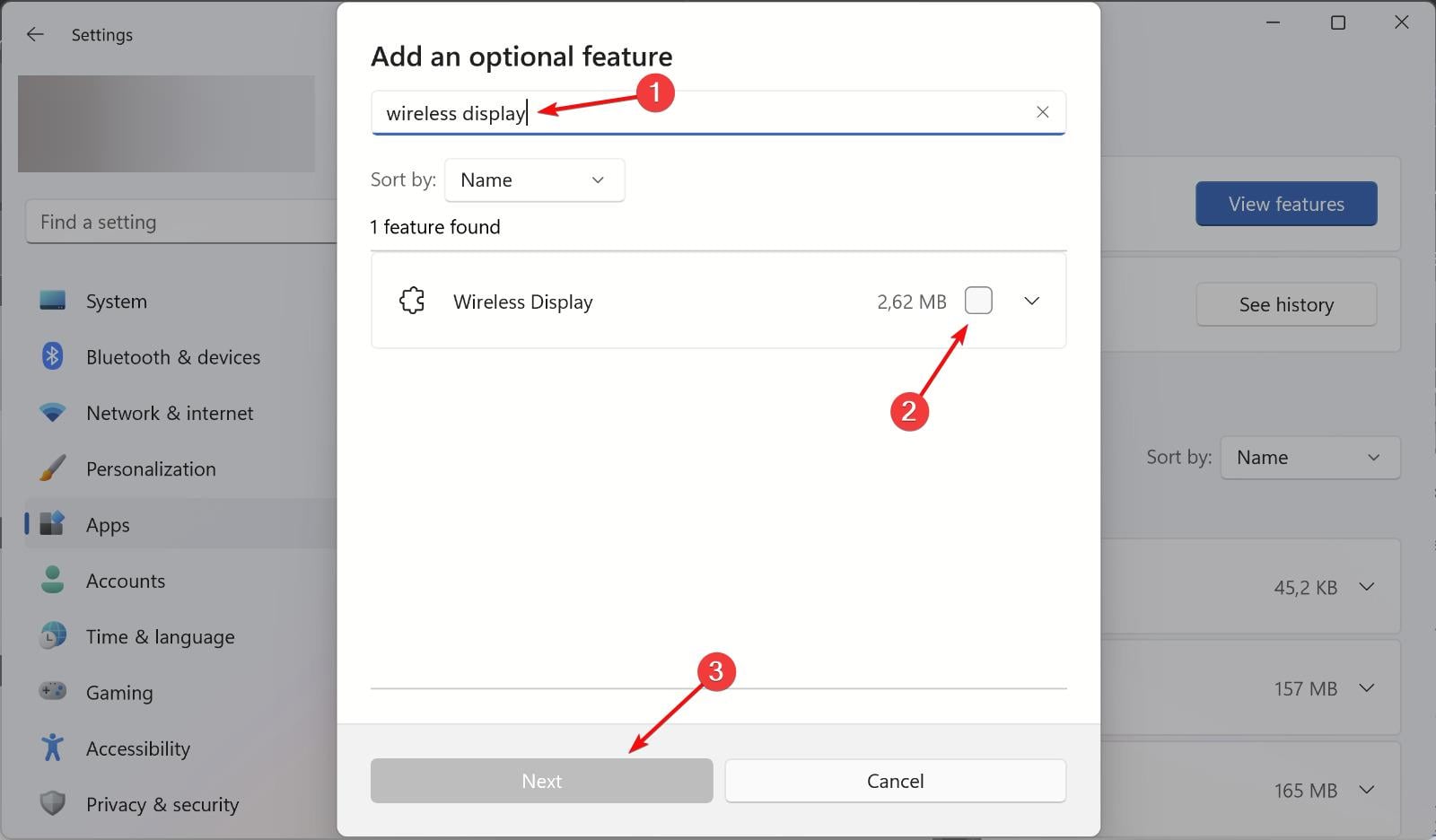Screen dimensions: 1436x840
Task: Check the Wireless Display checkbox
Action: [x=978, y=301]
